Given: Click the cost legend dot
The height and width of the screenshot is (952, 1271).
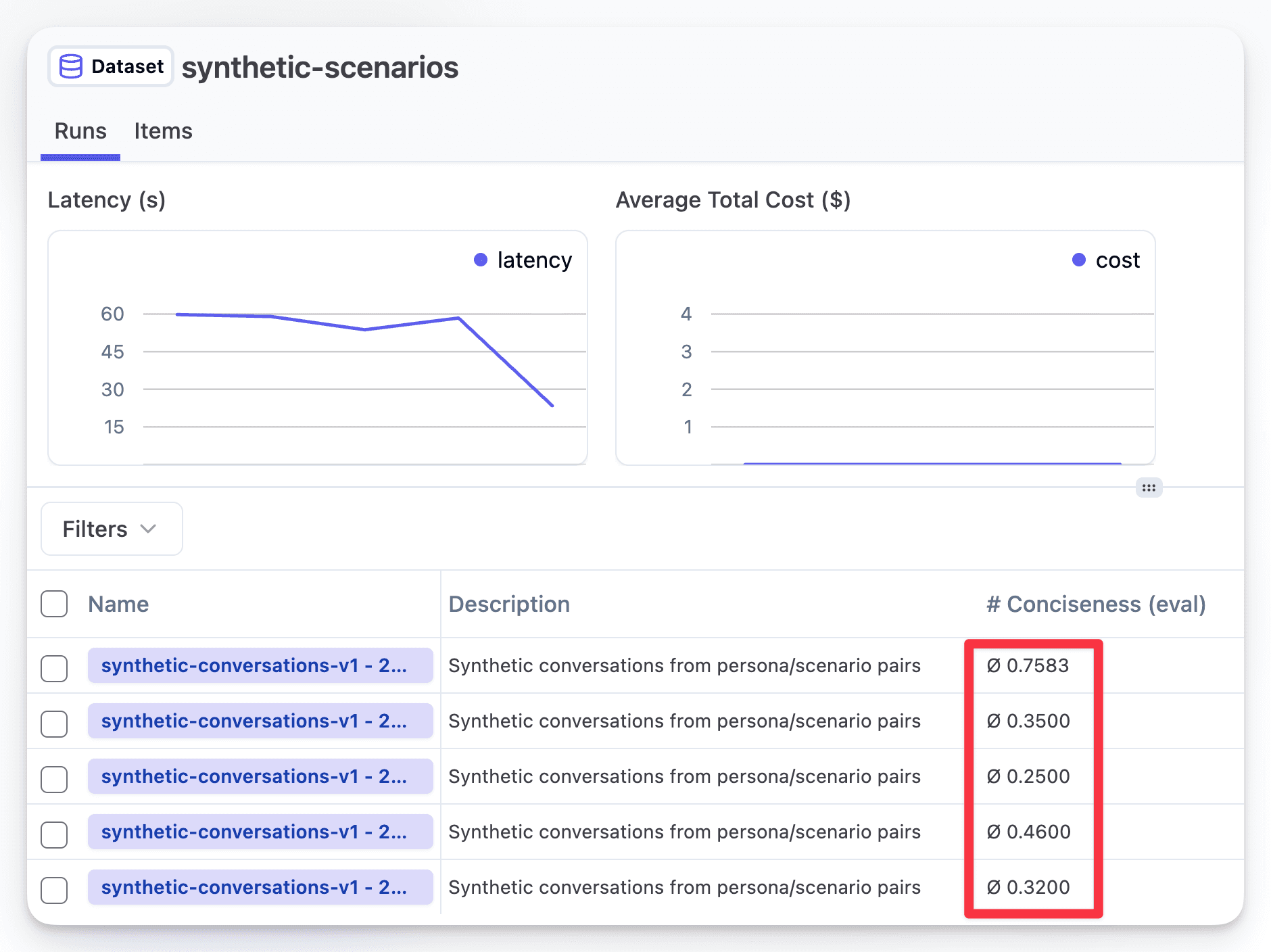Looking at the screenshot, I should (1080, 260).
